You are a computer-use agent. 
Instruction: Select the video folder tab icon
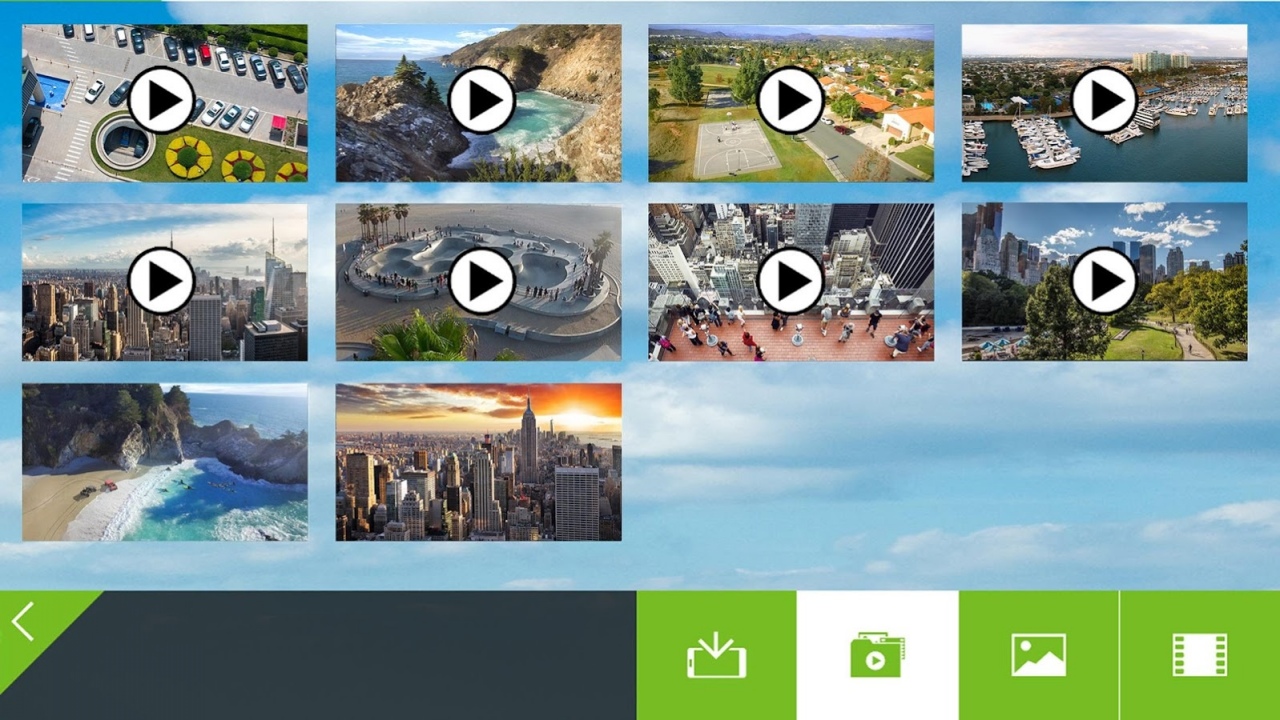[877, 656]
